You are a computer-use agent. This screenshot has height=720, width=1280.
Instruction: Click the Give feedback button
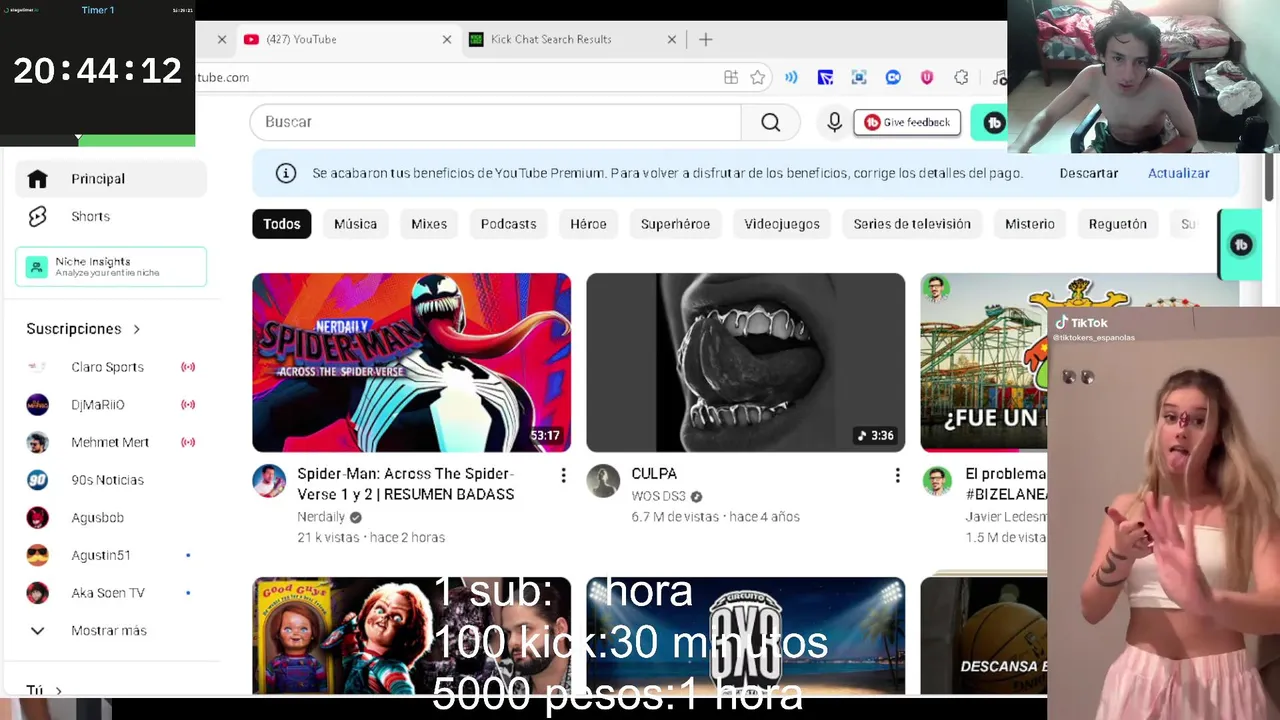(907, 122)
